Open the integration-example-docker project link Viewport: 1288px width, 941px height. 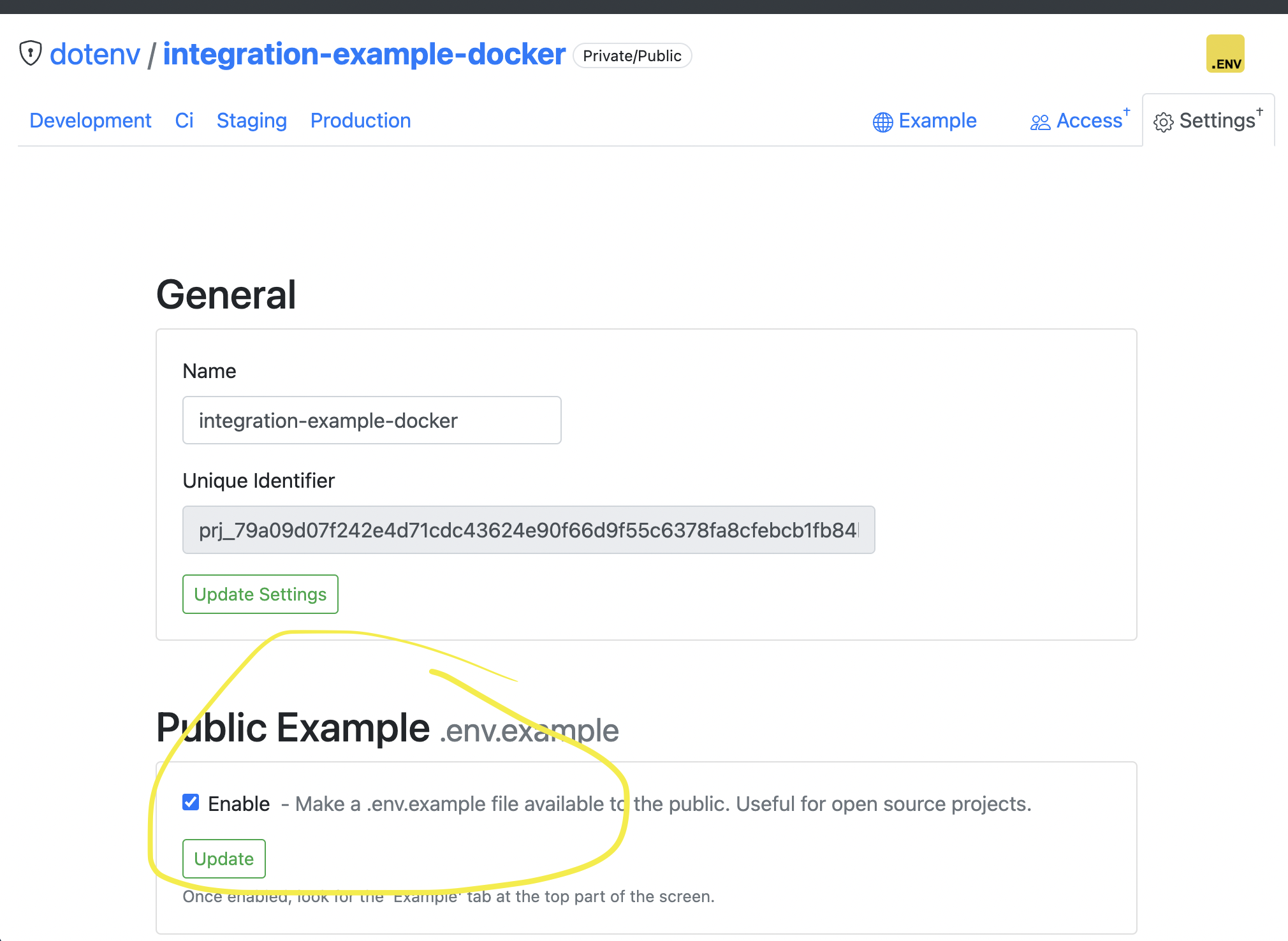click(x=364, y=54)
